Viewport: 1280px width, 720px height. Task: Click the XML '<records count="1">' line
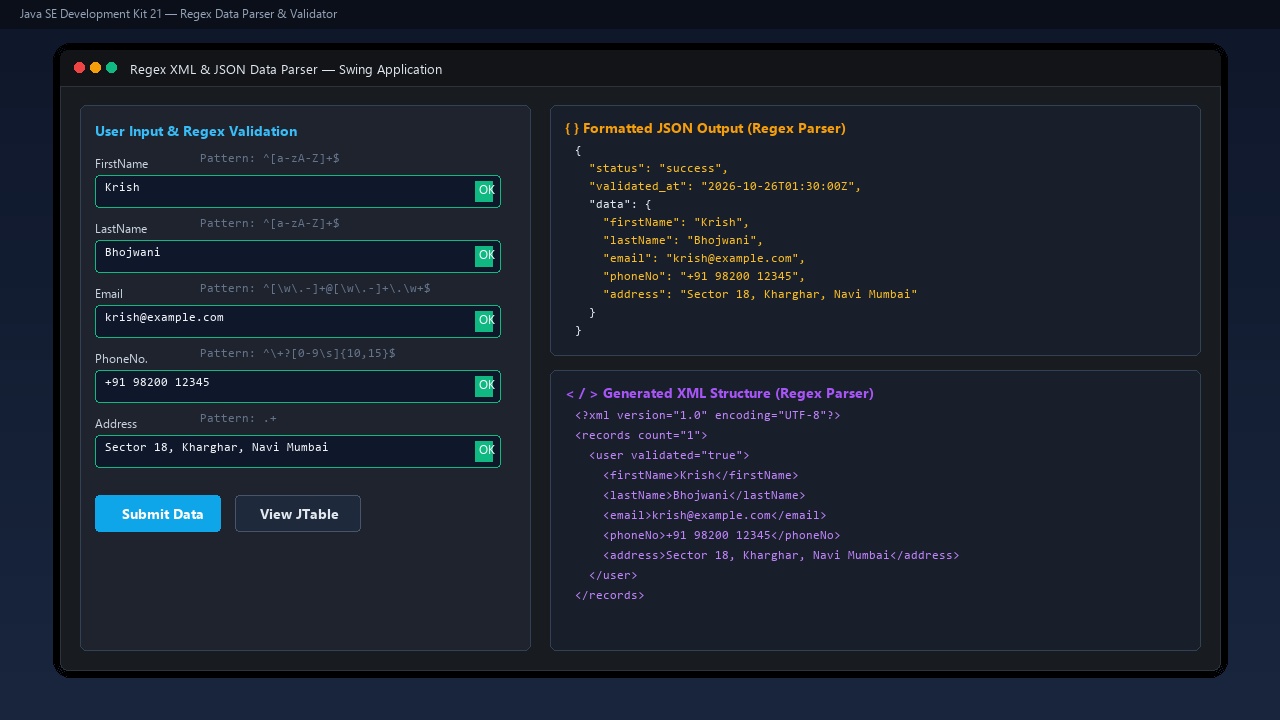pos(641,435)
